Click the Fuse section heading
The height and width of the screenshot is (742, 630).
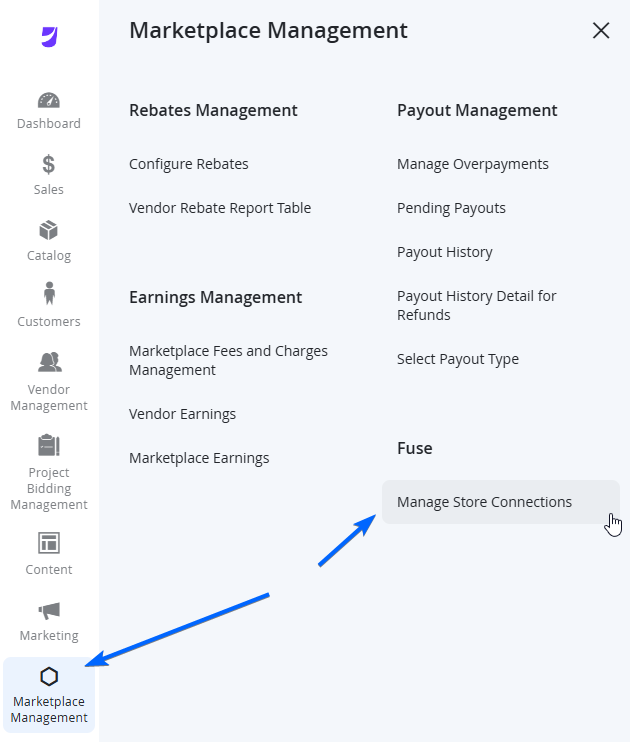point(415,448)
